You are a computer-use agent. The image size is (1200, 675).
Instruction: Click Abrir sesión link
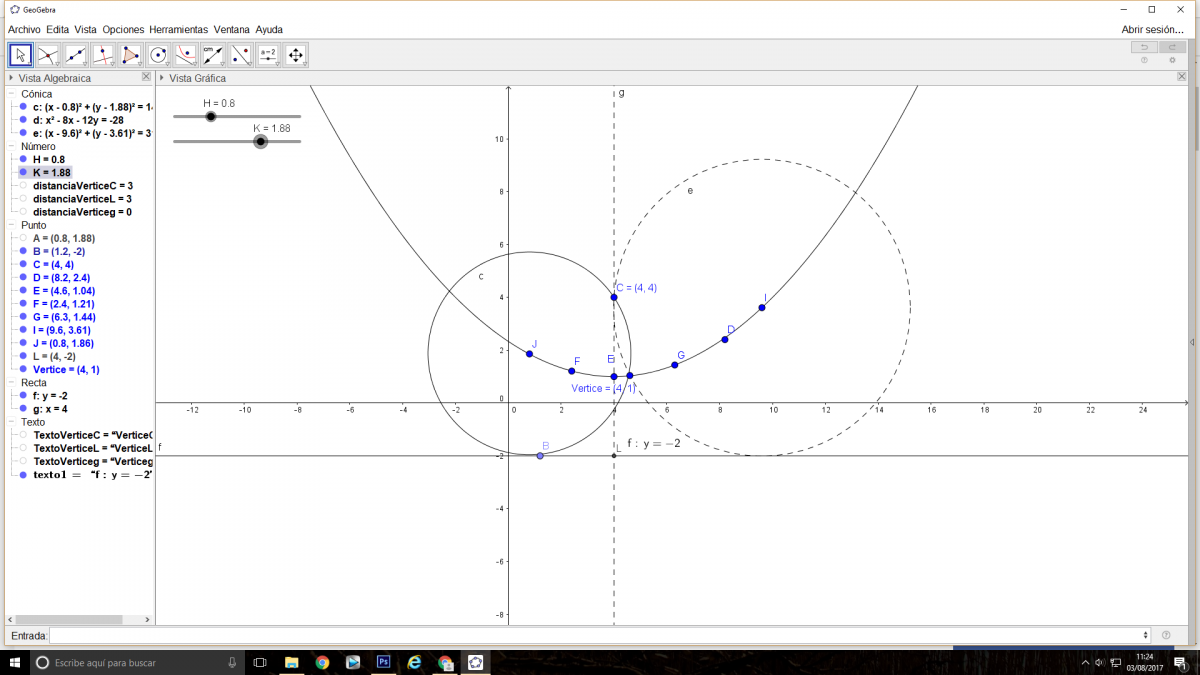pyautogui.click(x=1152, y=30)
